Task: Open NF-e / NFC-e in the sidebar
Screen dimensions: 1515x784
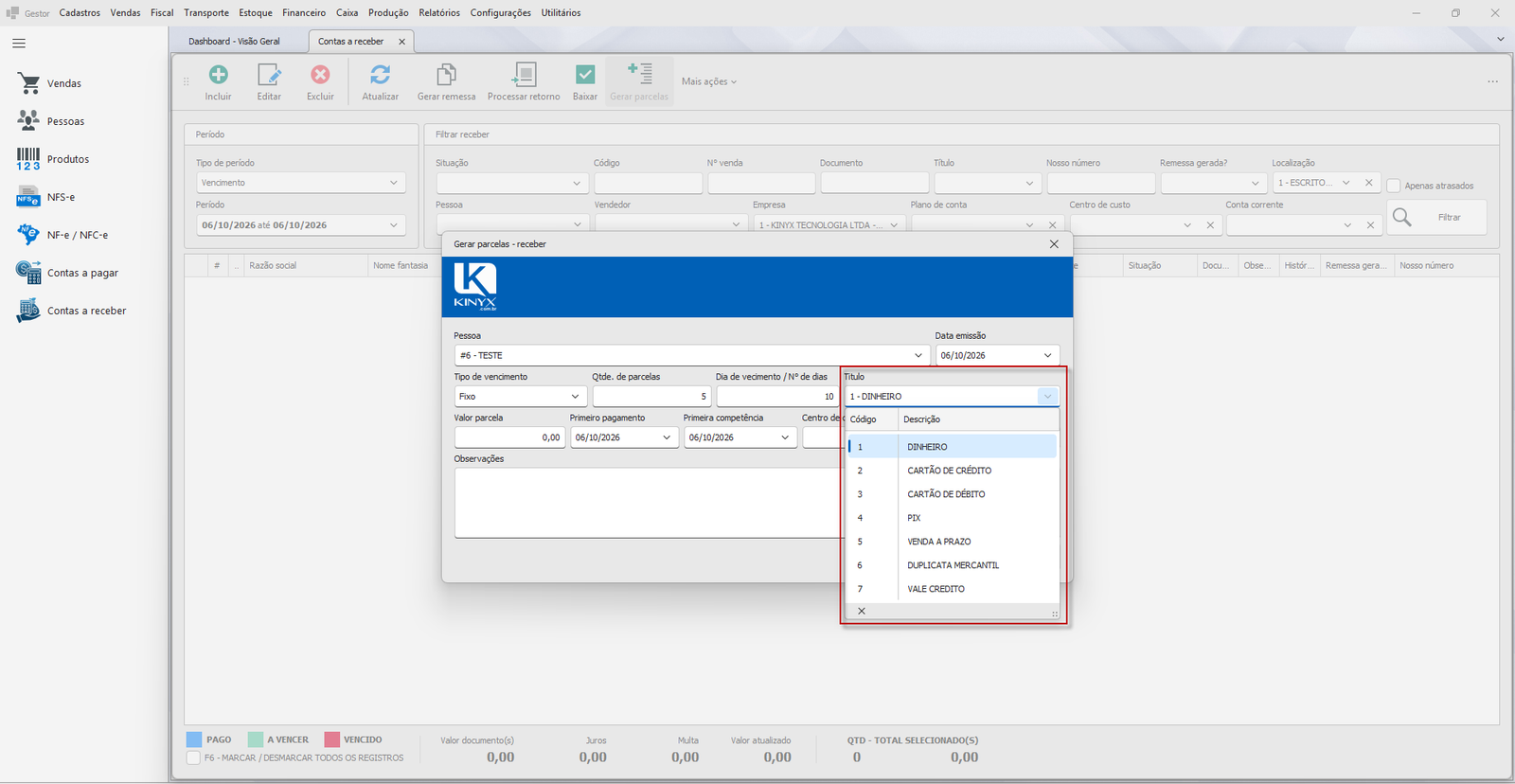Action: coord(77,235)
